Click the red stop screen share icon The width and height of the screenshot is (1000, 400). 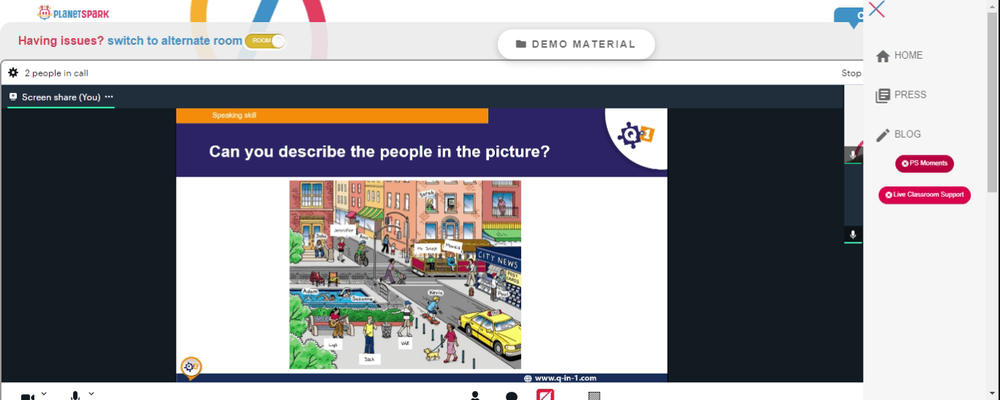pyautogui.click(x=545, y=394)
